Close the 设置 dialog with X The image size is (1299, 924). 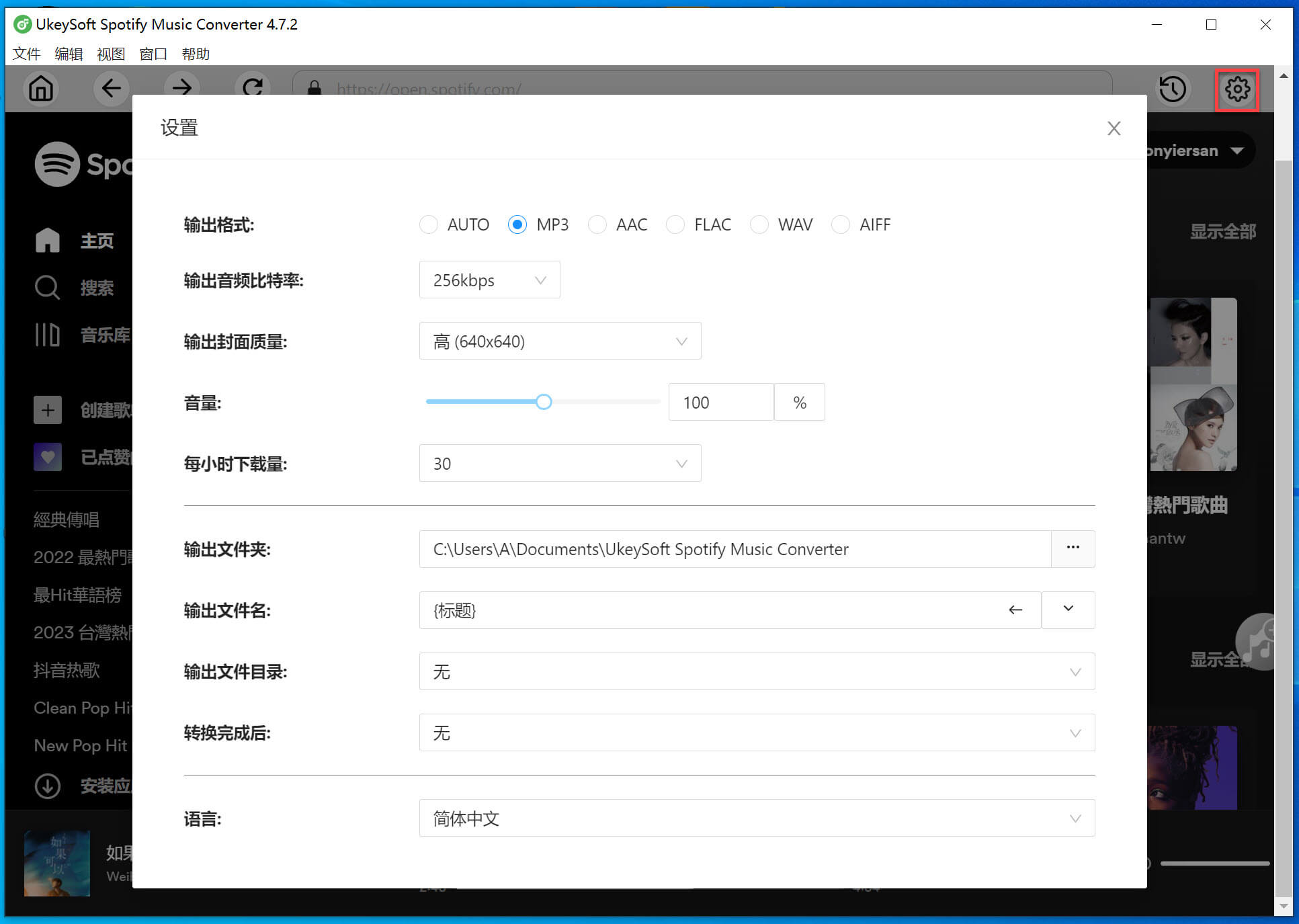(x=1114, y=128)
